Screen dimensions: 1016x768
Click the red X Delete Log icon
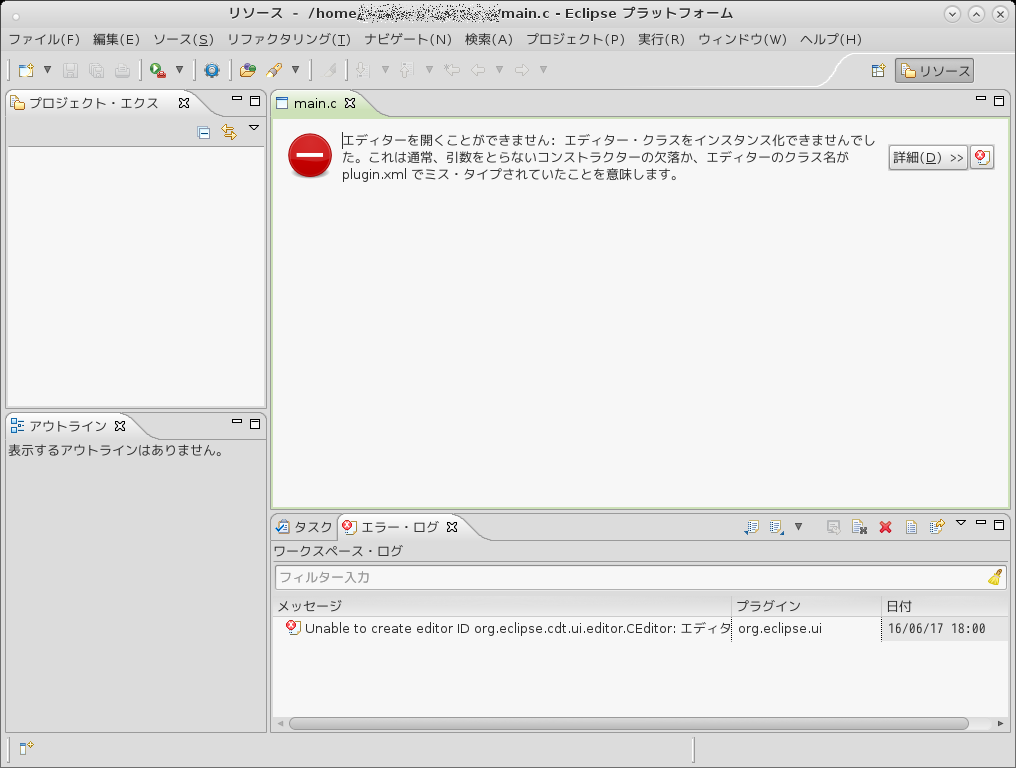pos(885,528)
